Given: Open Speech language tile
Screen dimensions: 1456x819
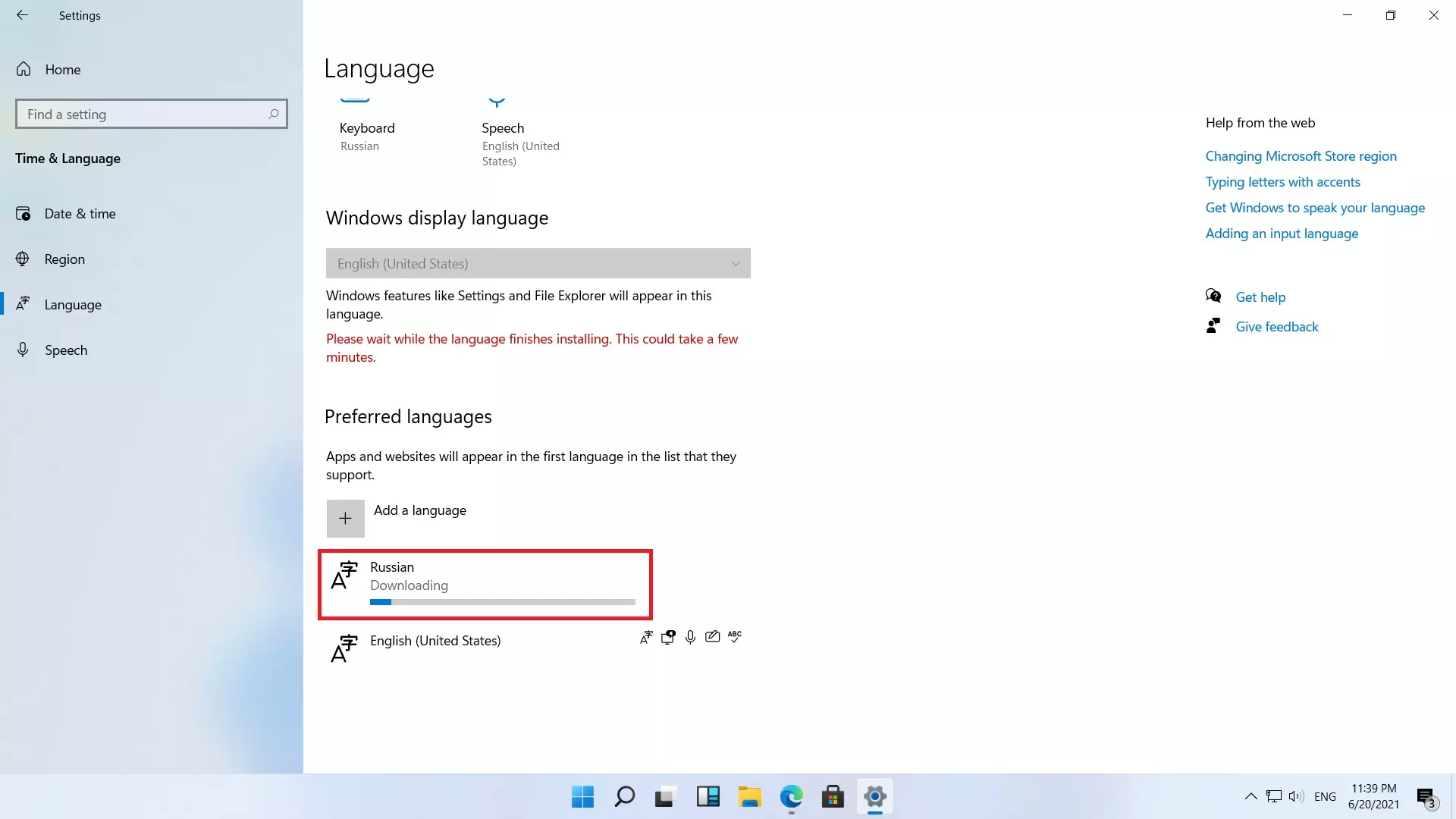Looking at the screenshot, I should coord(503,129).
